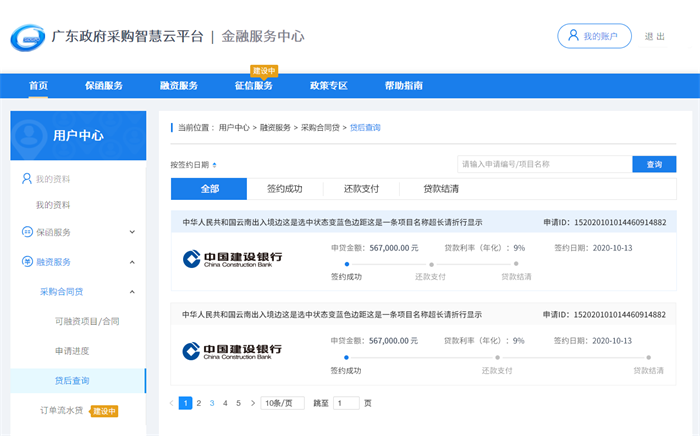Focus the 申请编号/项目名称 search input
Viewport: 700px width, 436px height.
(x=545, y=164)
